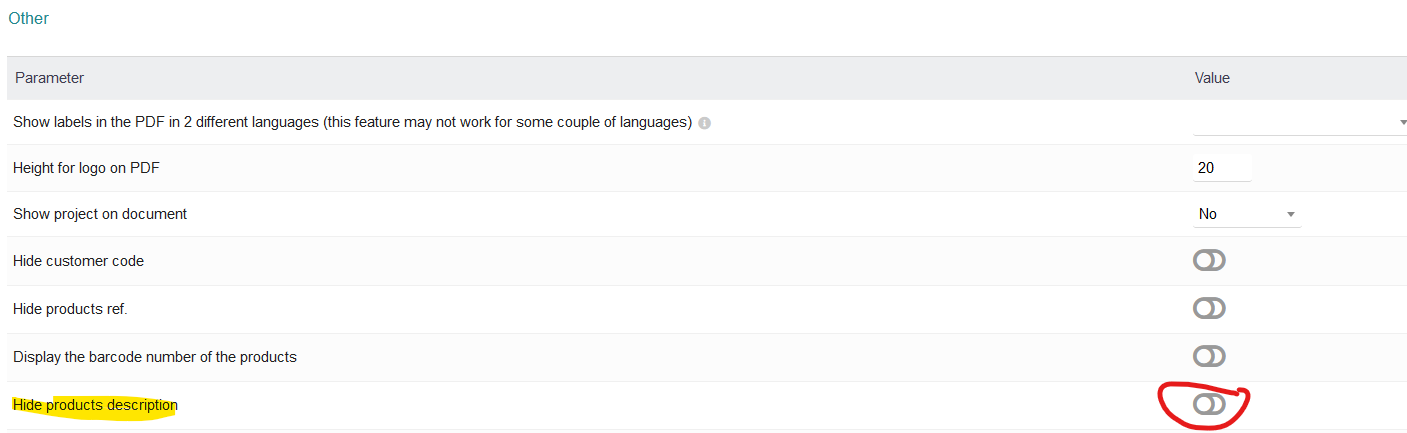Image resolution: width=1407 pixels, height=433 pixels.
Task: Click the Height for logo value field
Action: (1222, 168)
